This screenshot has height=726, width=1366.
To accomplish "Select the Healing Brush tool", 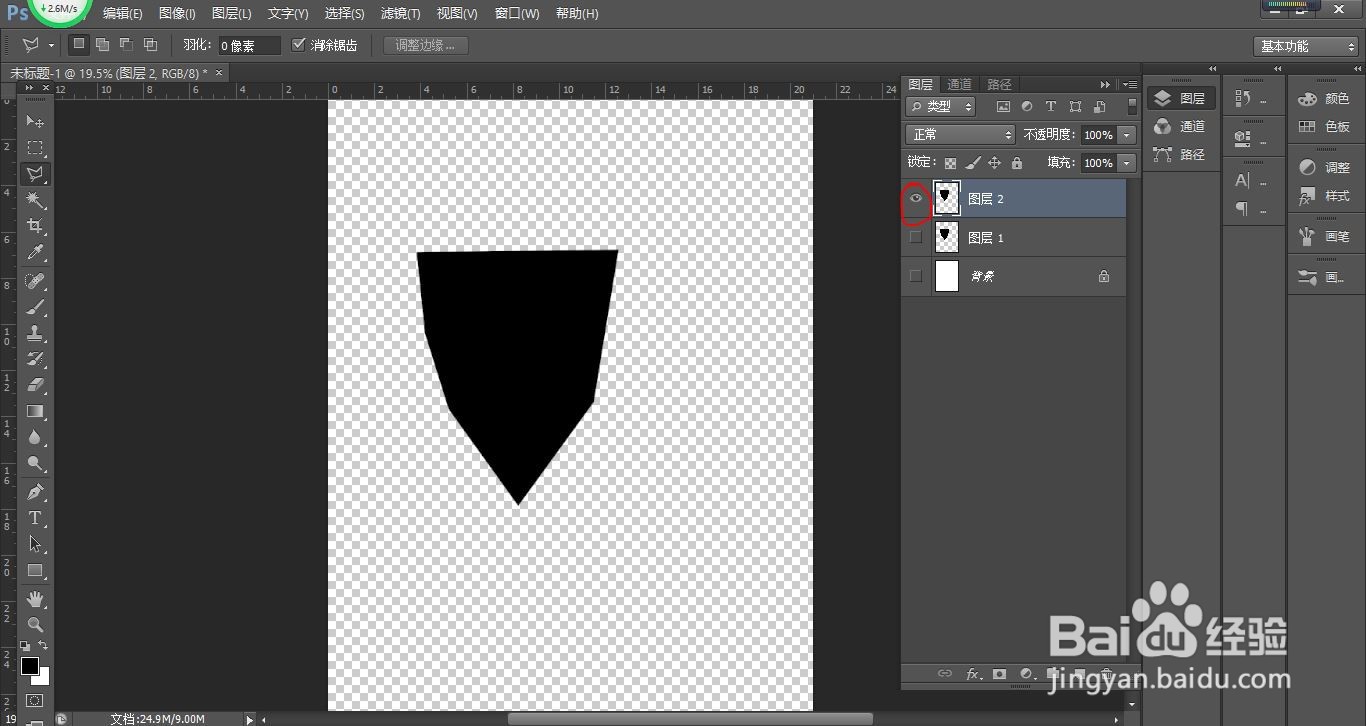I will [x=35, y=281].
